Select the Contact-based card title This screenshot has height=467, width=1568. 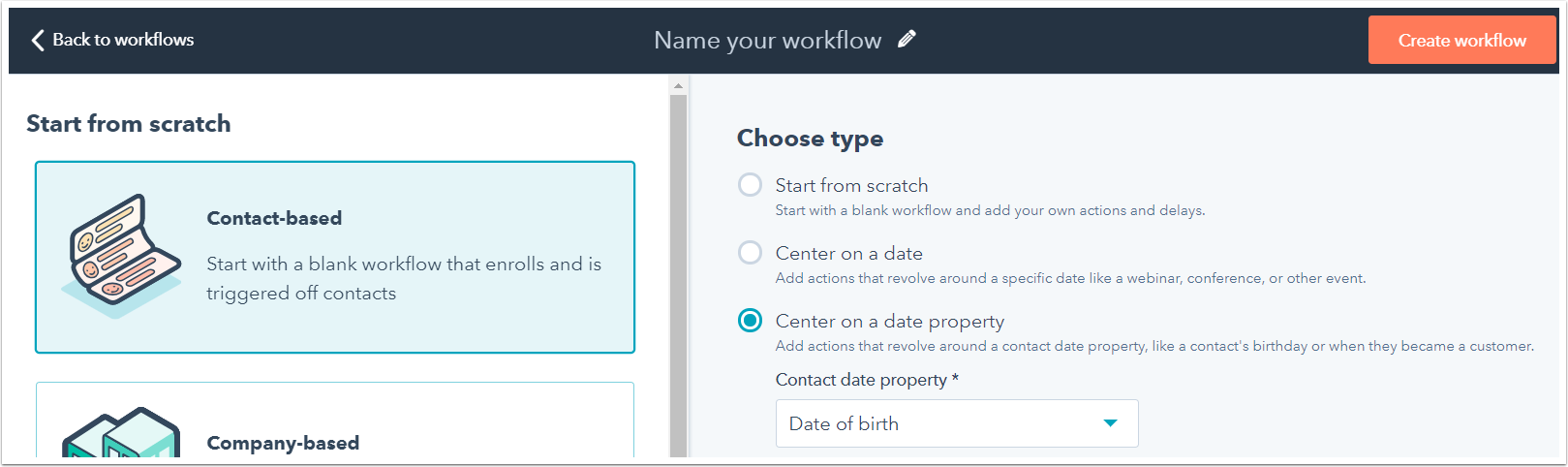pyautogui.click(x=274, y=218)
